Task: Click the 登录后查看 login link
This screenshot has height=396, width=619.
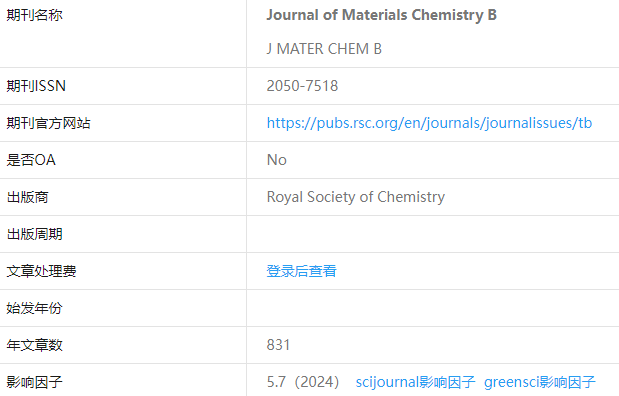Action: (302, 271)
